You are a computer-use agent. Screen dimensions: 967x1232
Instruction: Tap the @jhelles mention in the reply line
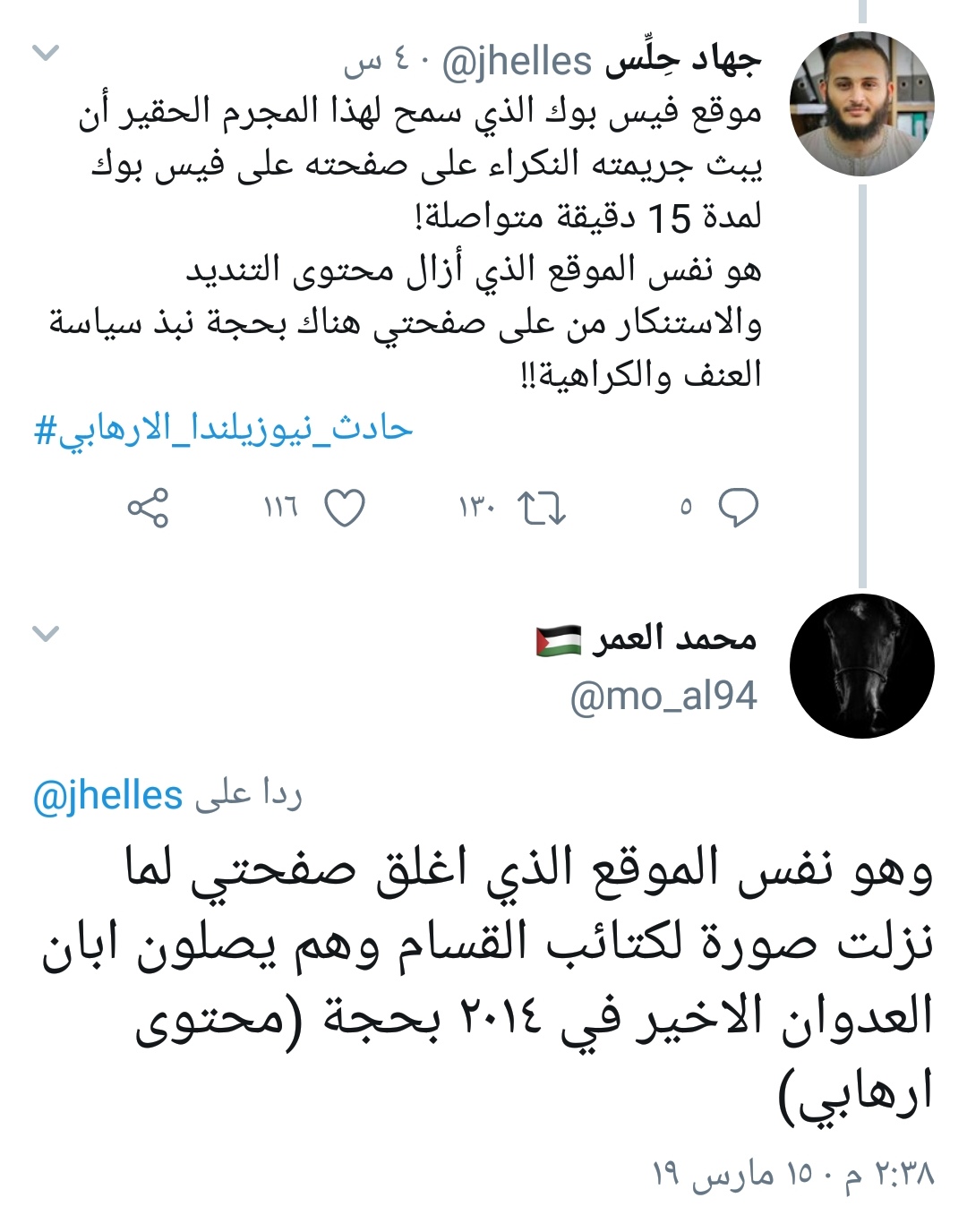click(x=107, y=796)
